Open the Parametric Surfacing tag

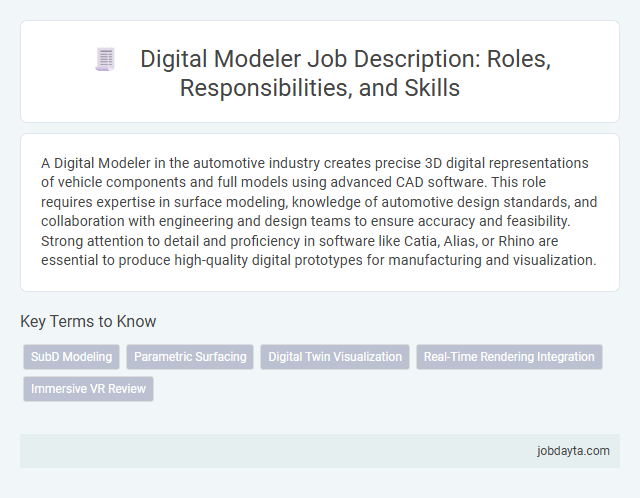190,357
